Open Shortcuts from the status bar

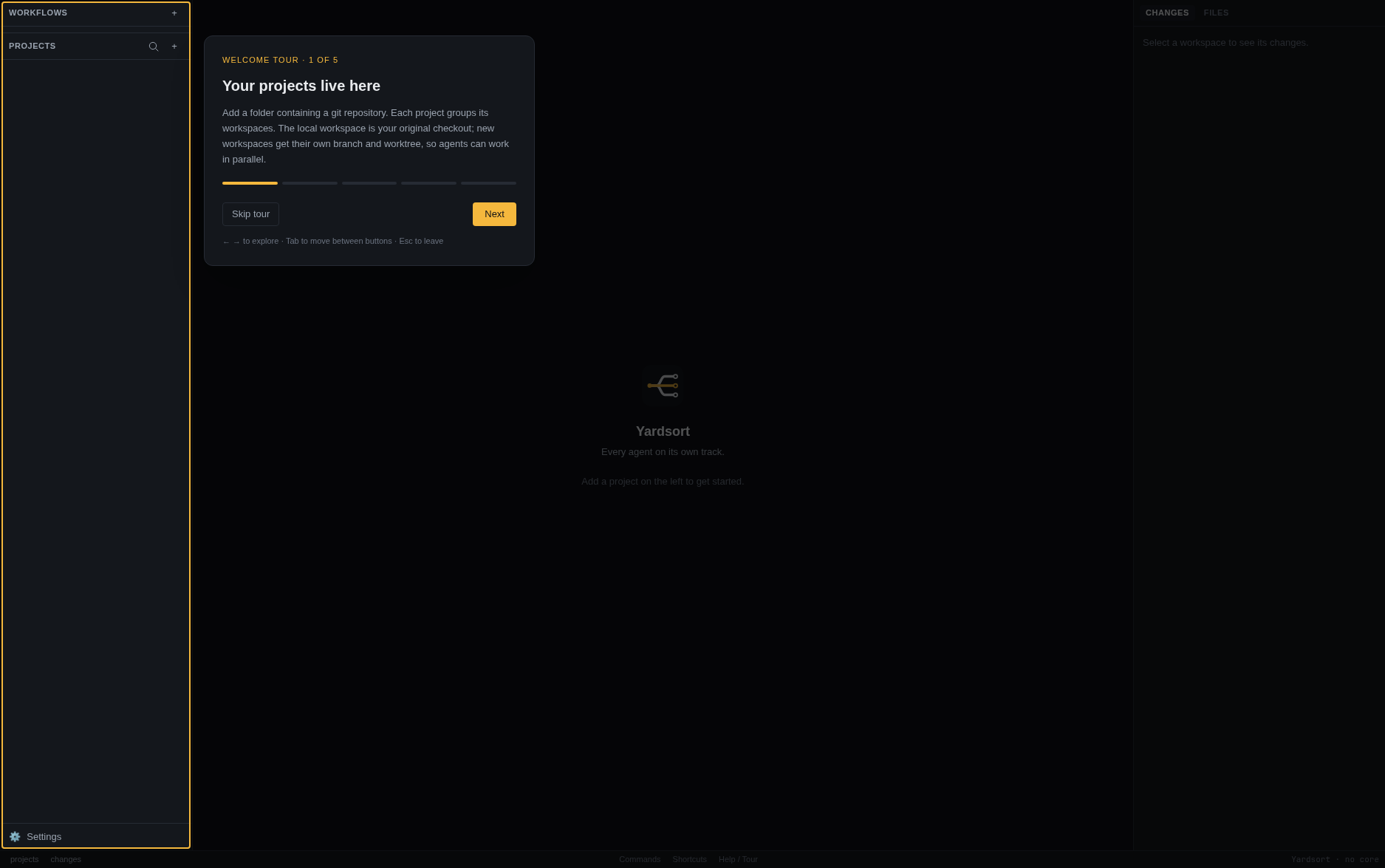click(689, 859)
